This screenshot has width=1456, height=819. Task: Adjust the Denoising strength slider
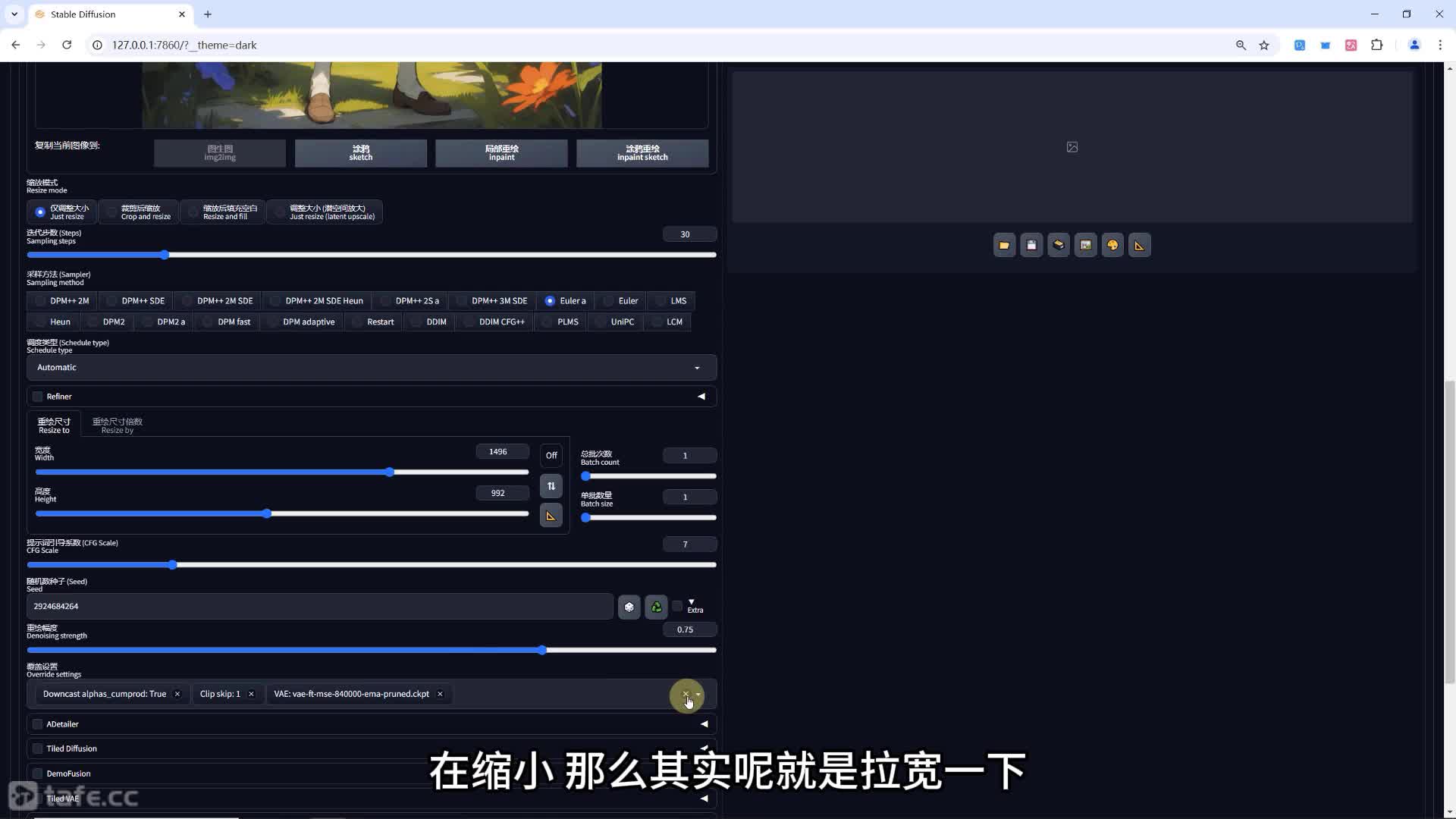[372, 650]
